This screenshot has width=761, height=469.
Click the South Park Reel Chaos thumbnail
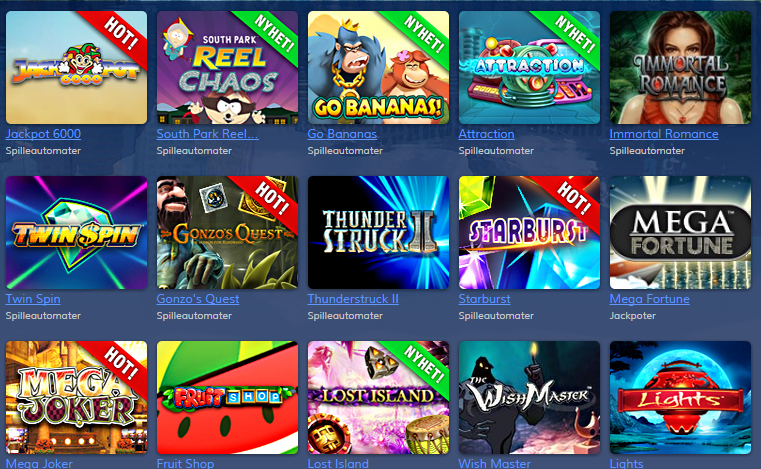(227, 67)
